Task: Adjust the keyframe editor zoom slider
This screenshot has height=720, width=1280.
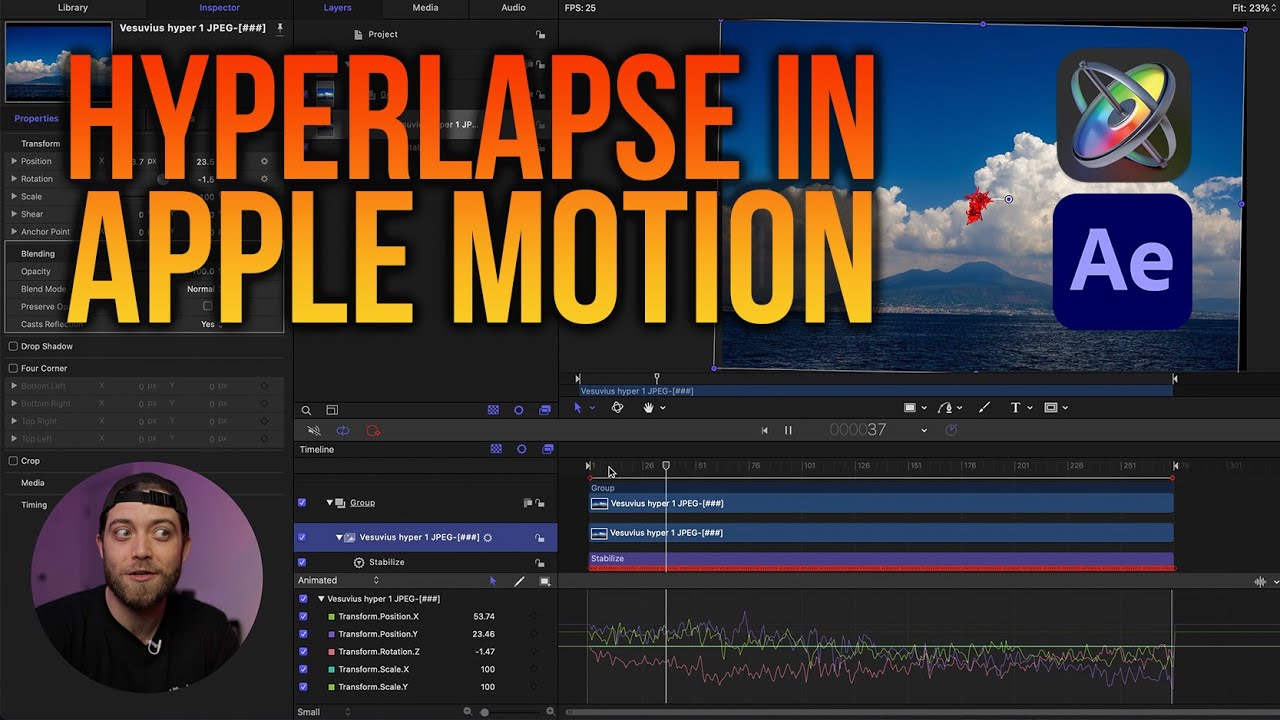Action: [485, 712]
